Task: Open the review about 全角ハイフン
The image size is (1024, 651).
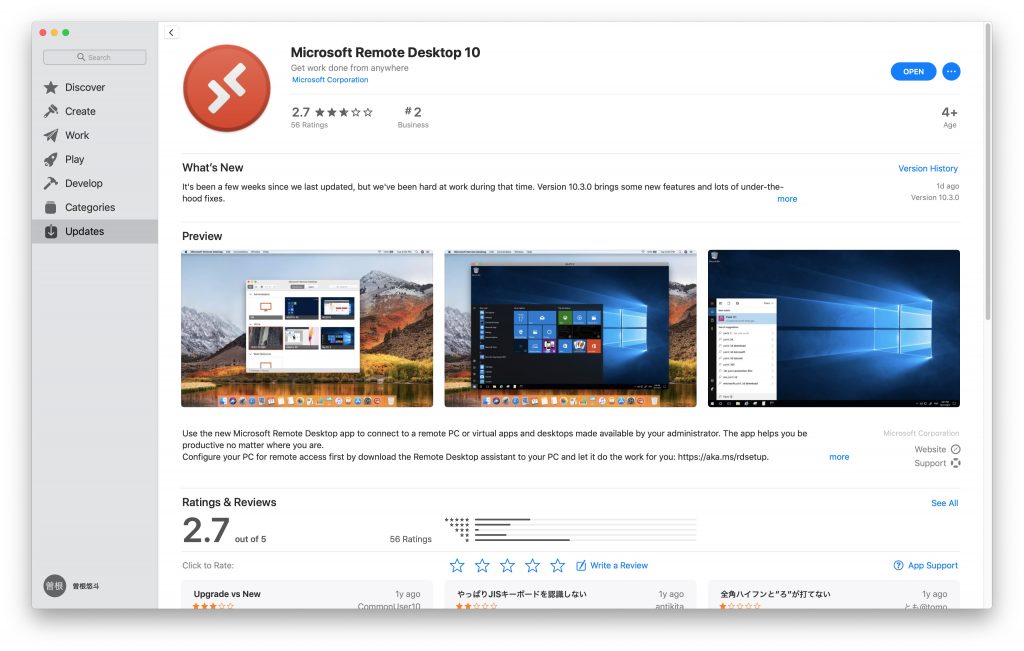Action: (834, 595)
